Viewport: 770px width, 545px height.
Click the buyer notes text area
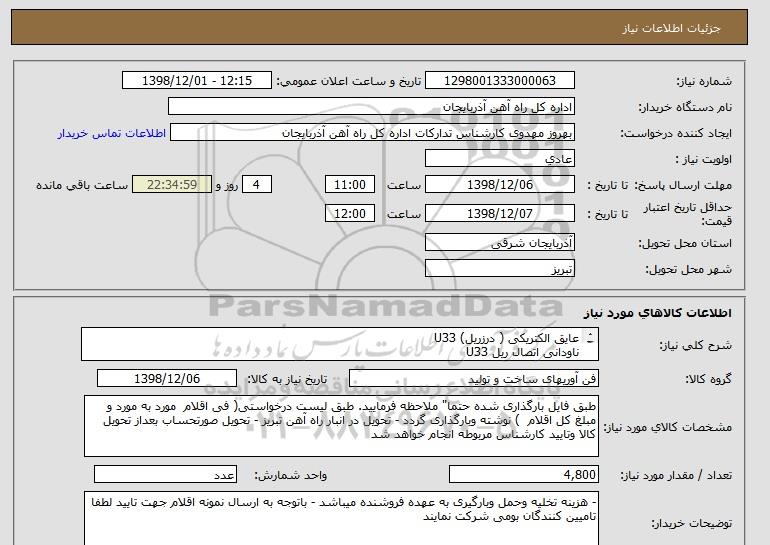click(x=341, y=518)
